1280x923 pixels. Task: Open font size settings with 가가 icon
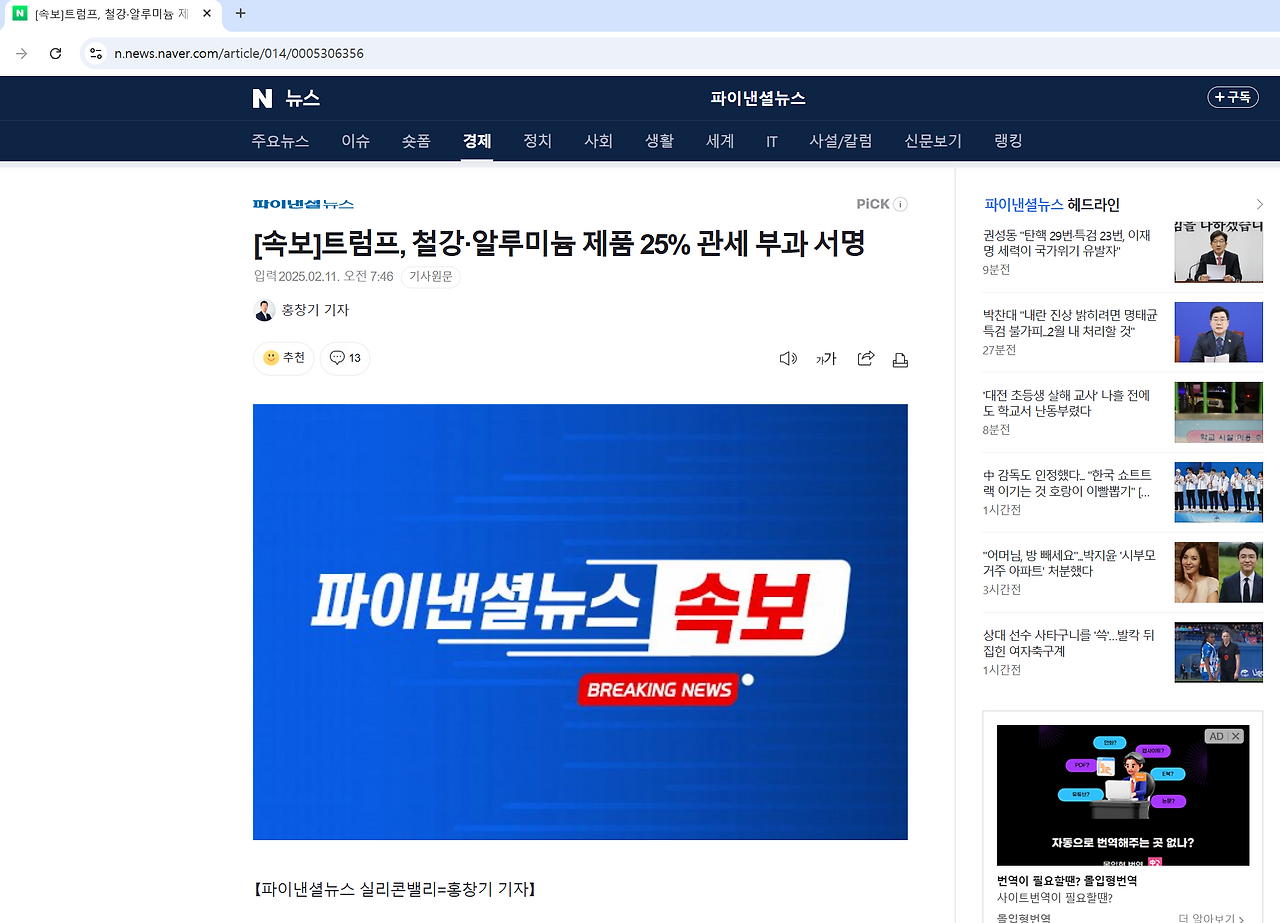tap(826, 358)
